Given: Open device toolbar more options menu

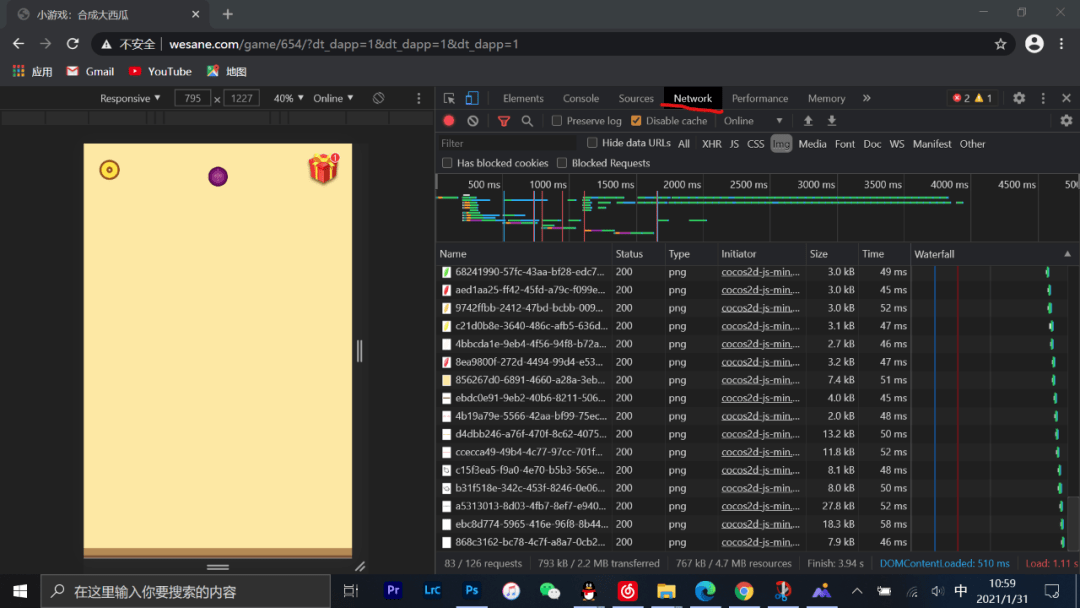Looking at the screenshot, I should (x=418, y=98).
